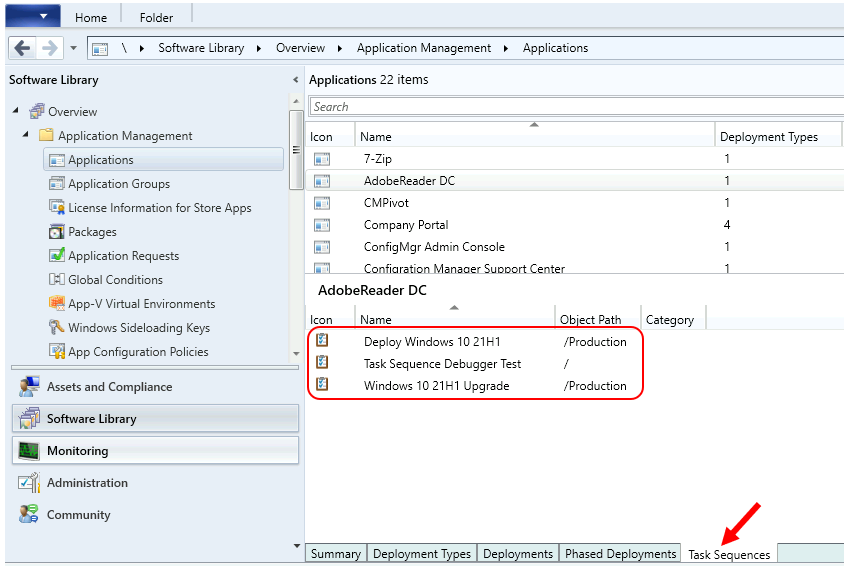The image size is (852, 566).
Task: Open the Monitoring workspace
Action: pyautogui.click(x=155, y=451)
